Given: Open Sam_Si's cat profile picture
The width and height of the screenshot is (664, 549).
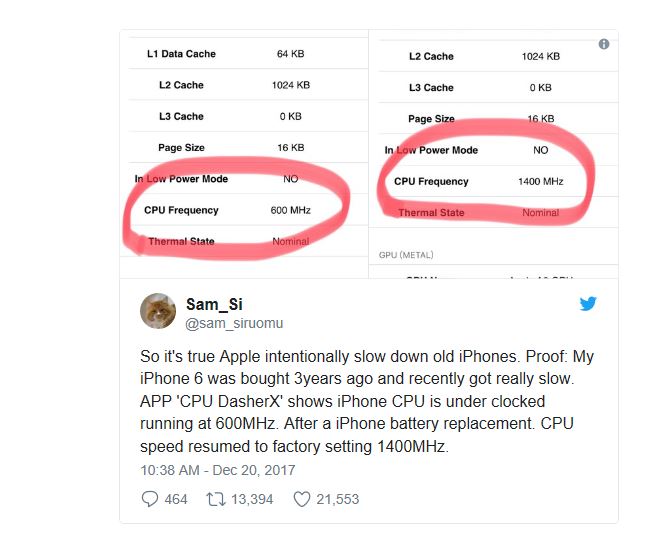Looking at the screenshot, I should coord(157,311).
